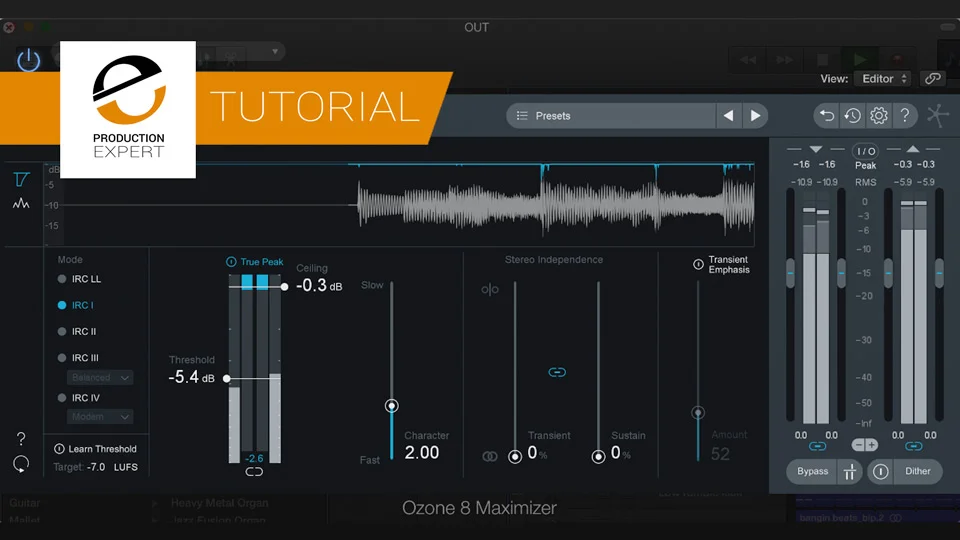Click the rewind button in host transport
The image size is (960, 540).
[x=748, y=59]
